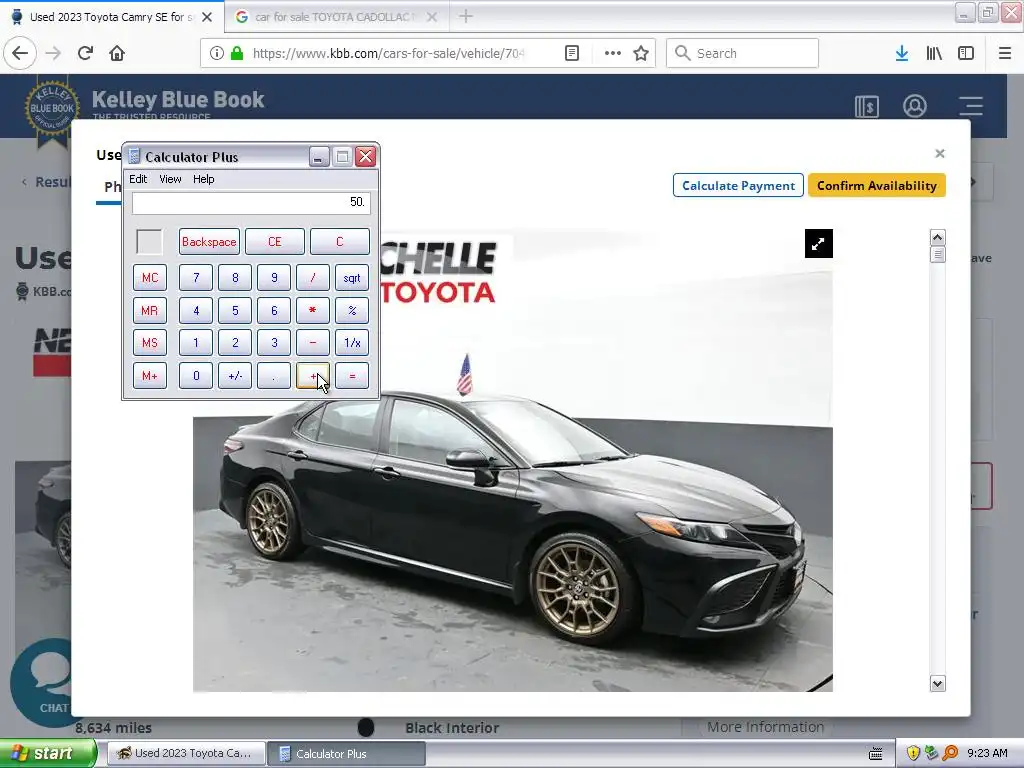Viewport: 1024px width, 768px height.
Task: Click calculator digit 4
Action: 196,310
